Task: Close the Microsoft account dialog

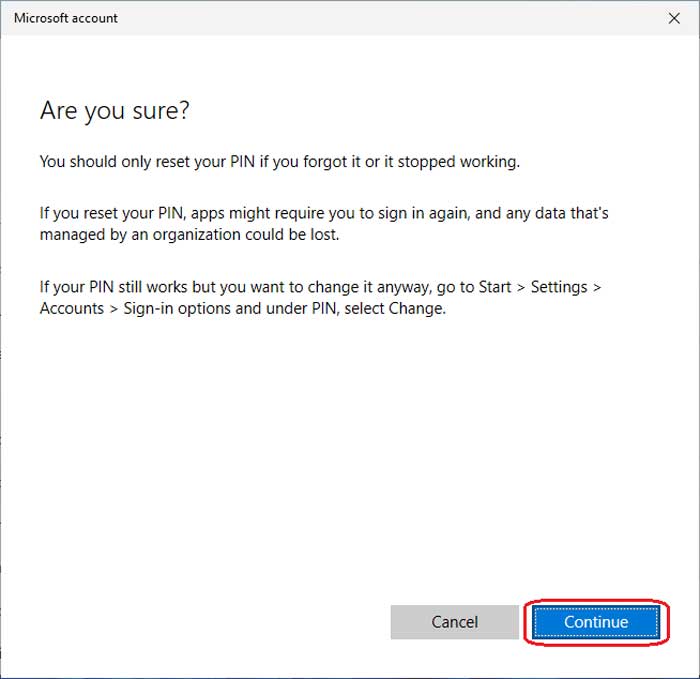Action: coord(674,18)
